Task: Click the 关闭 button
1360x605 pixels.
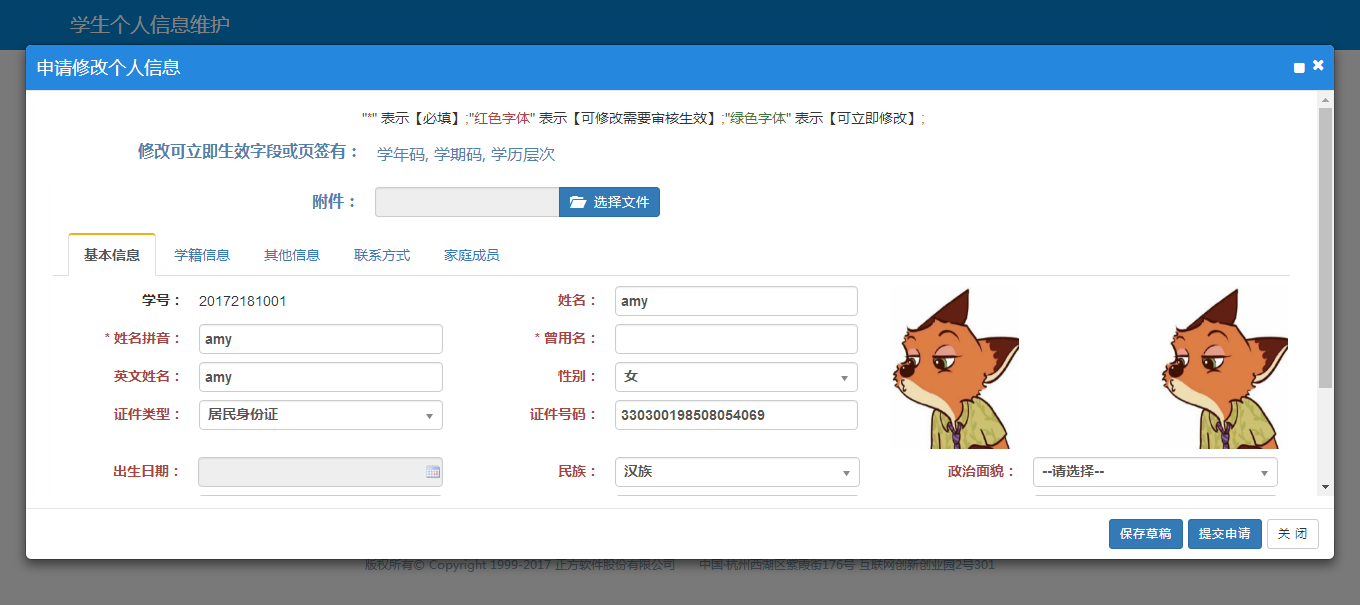Action: click(1293, 534)
